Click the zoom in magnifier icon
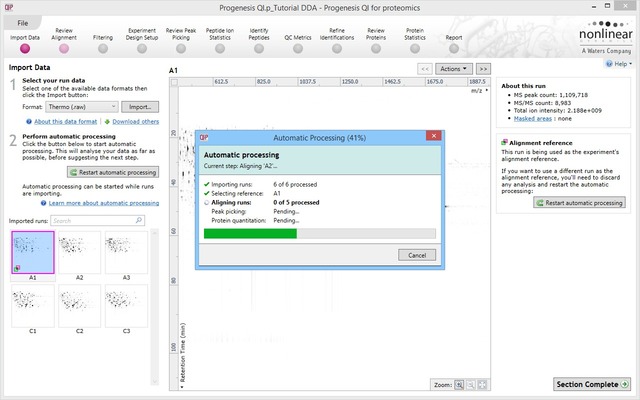The height and width of the screenshot is (400, 640). (460, 384)
